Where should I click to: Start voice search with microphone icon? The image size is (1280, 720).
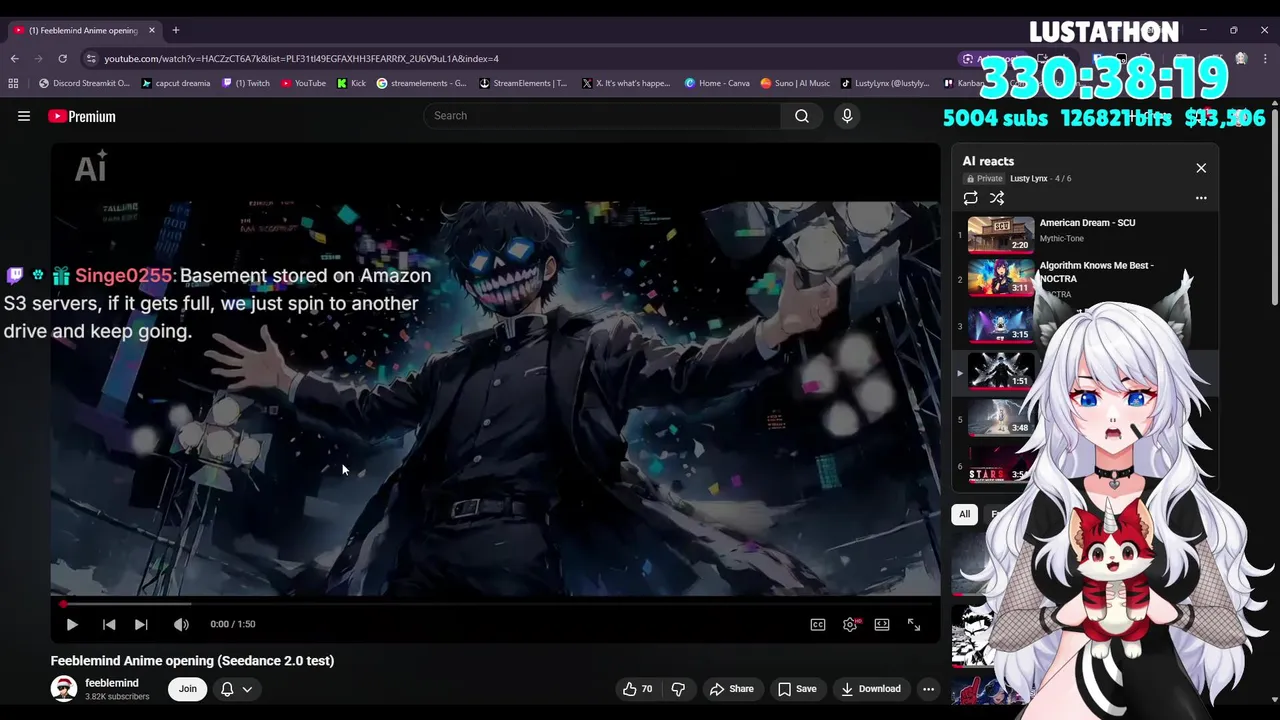[x=847, y=116]
